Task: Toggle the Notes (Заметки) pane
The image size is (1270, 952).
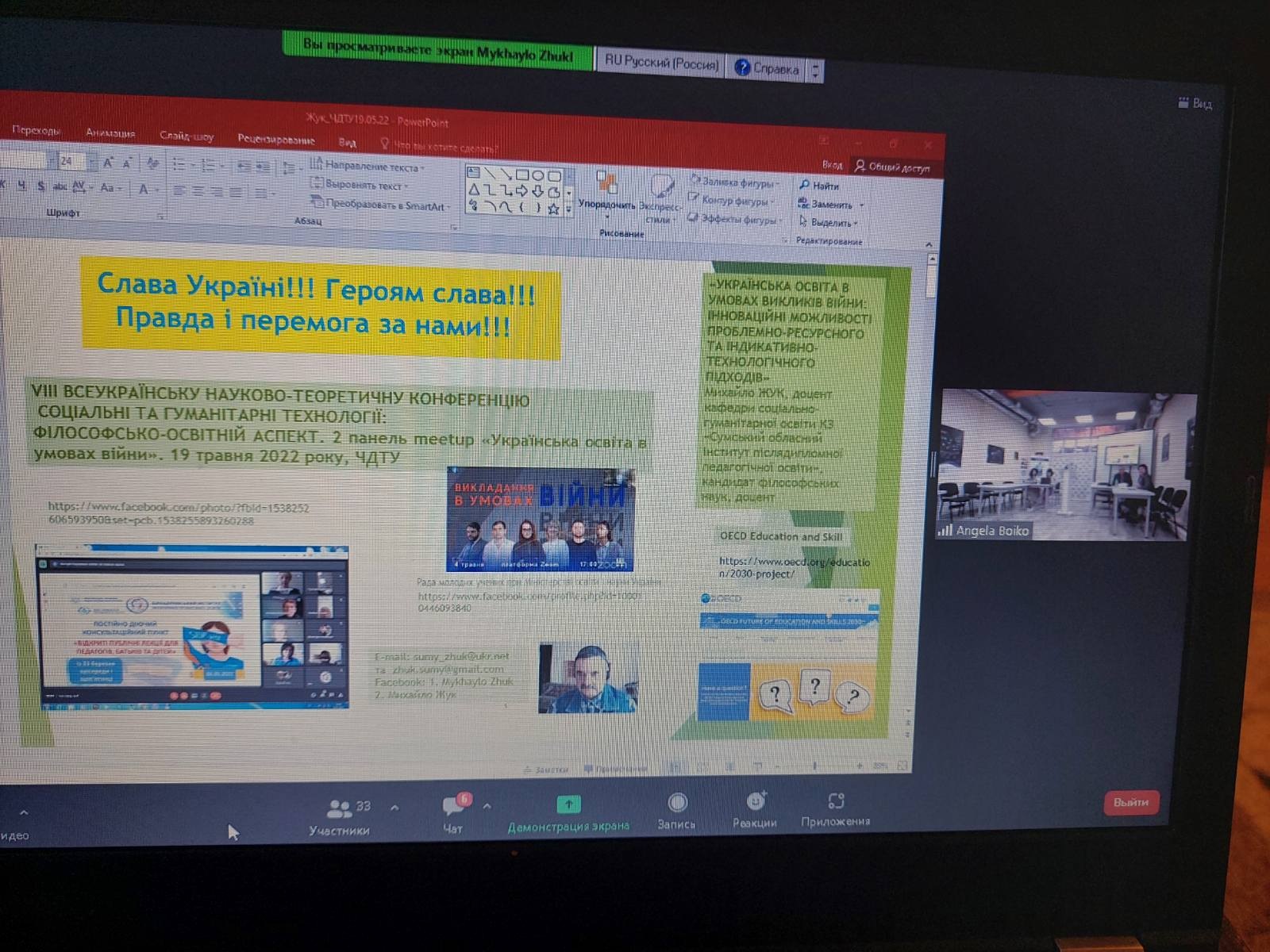Action: point(545,770)
